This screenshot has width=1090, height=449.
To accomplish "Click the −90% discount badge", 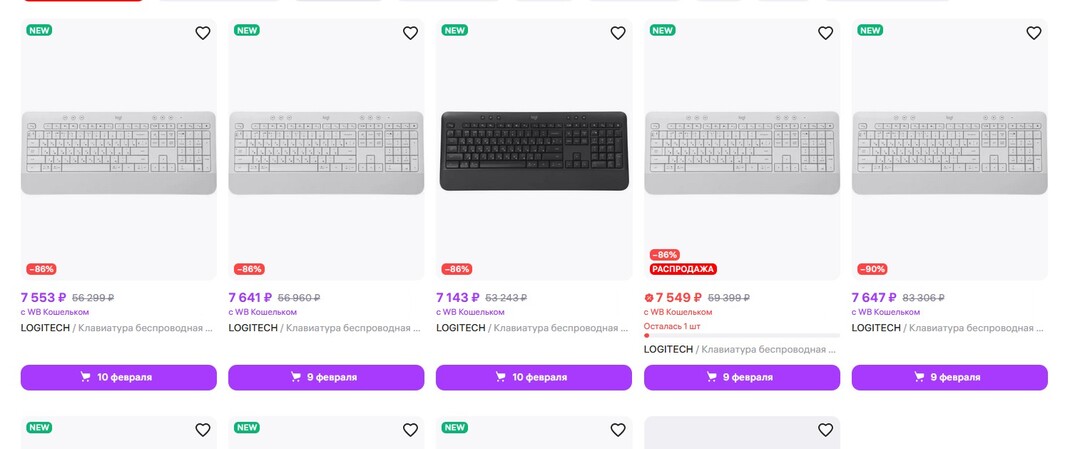I will click(x=872, y=269).
